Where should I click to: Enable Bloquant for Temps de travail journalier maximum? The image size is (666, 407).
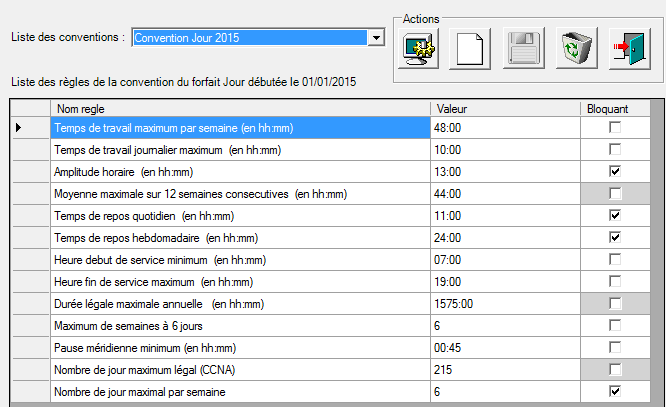click(x=614, y=149)
